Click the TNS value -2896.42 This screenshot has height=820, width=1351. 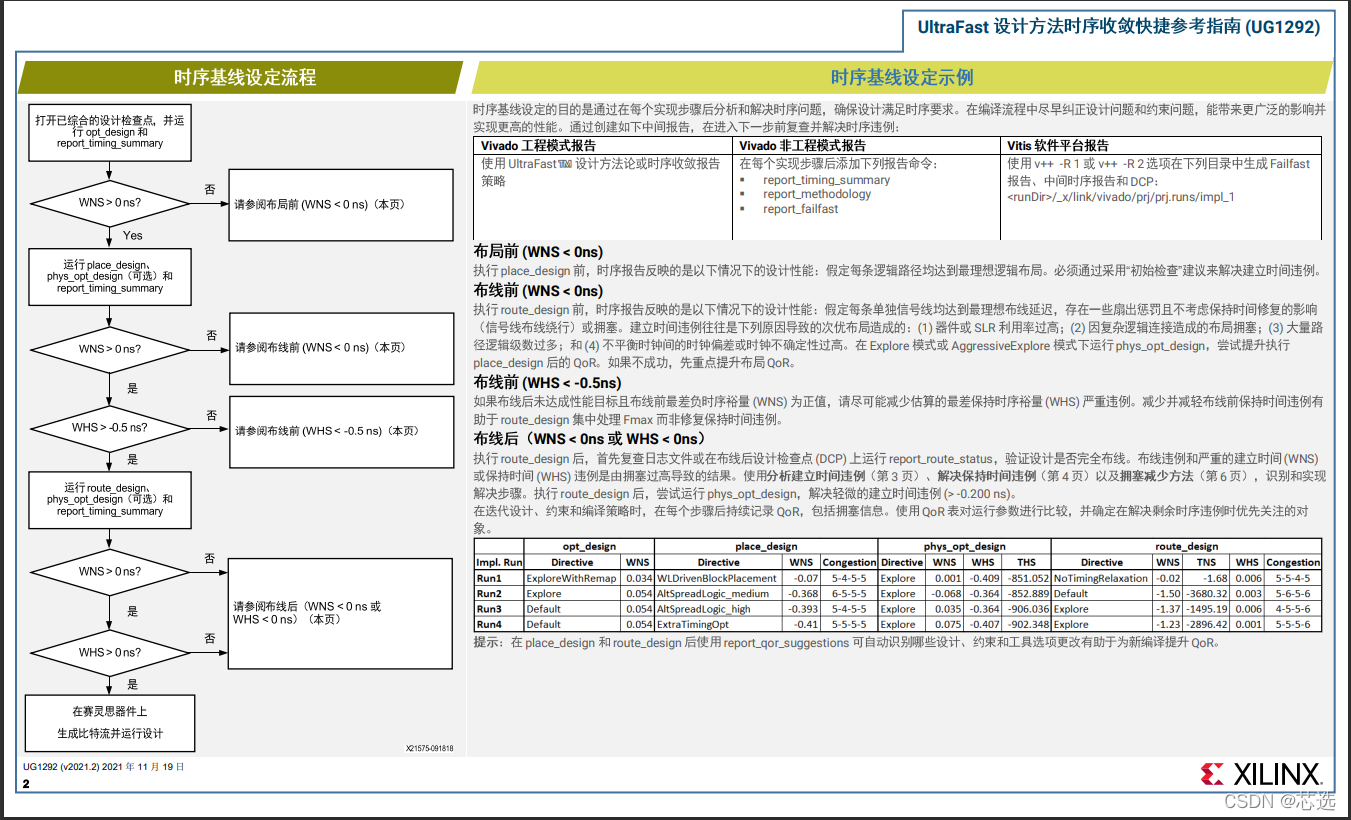(x=1207, y=625)
